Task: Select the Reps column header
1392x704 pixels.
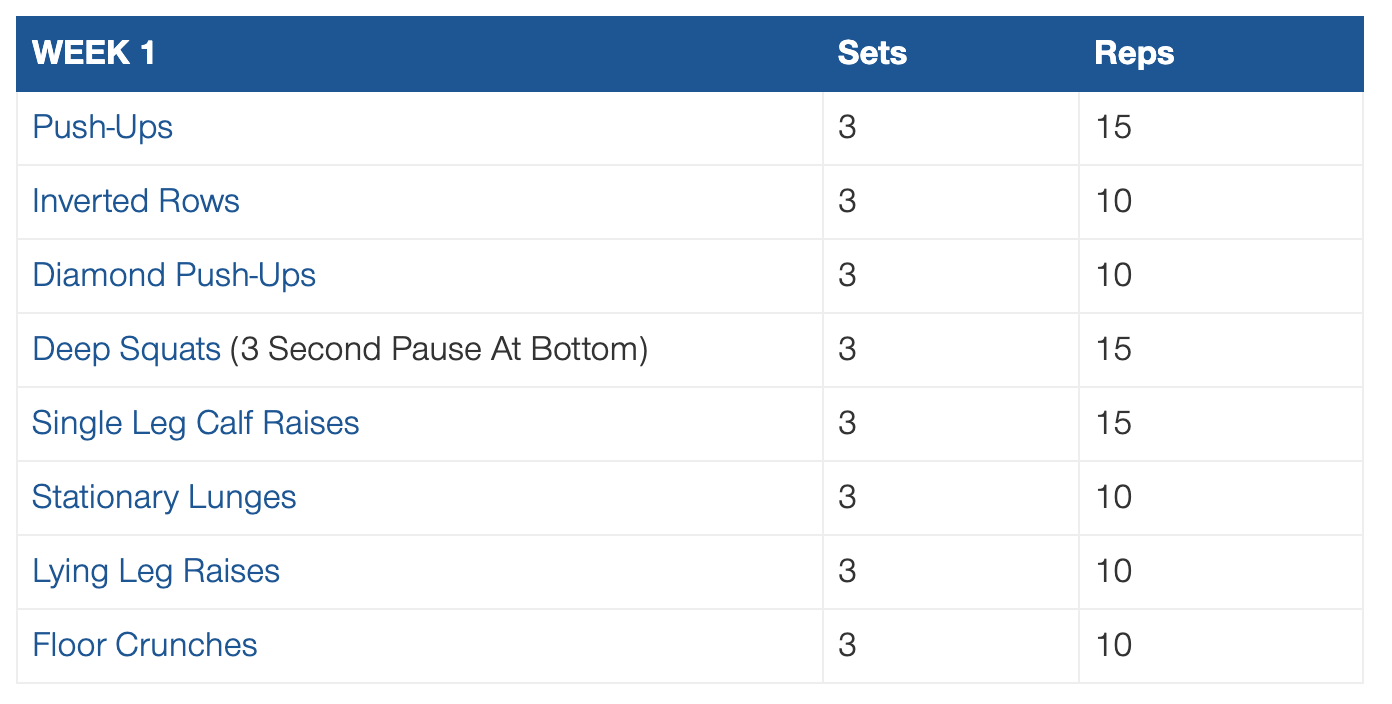Action: [1220, 54]
